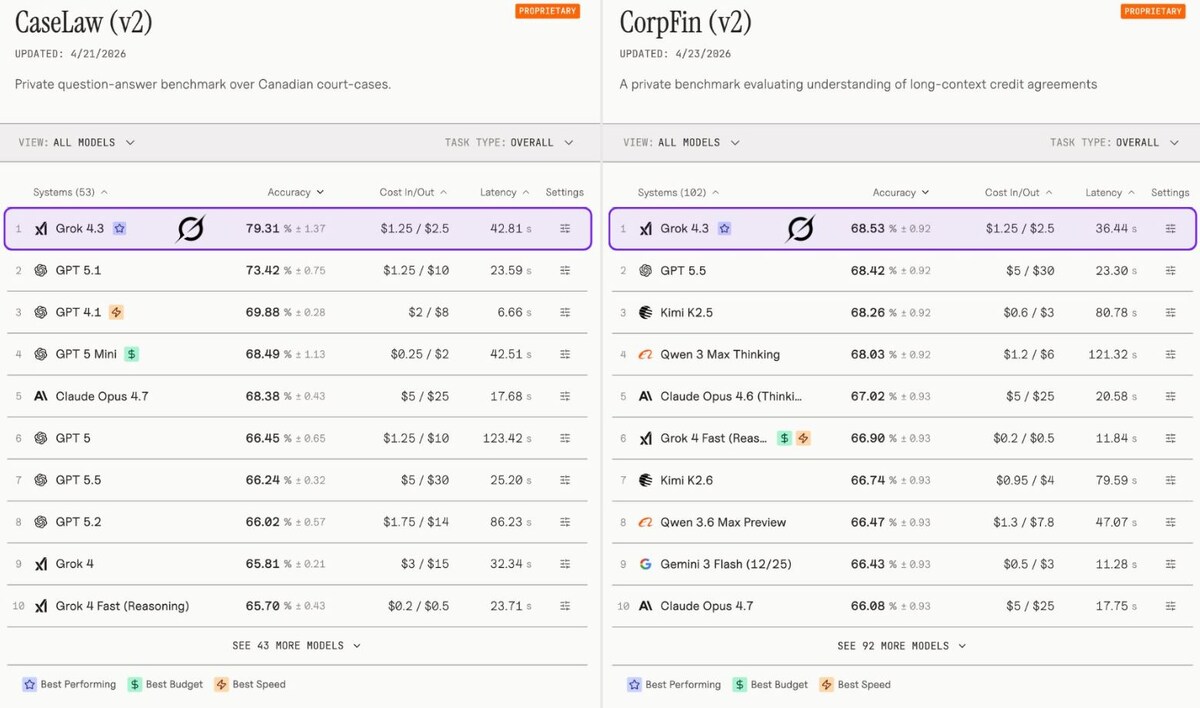Screen dimensions: 1200x708
Task: Click Best Performing legend under CorpFin
Action: (x=674, y=685)
